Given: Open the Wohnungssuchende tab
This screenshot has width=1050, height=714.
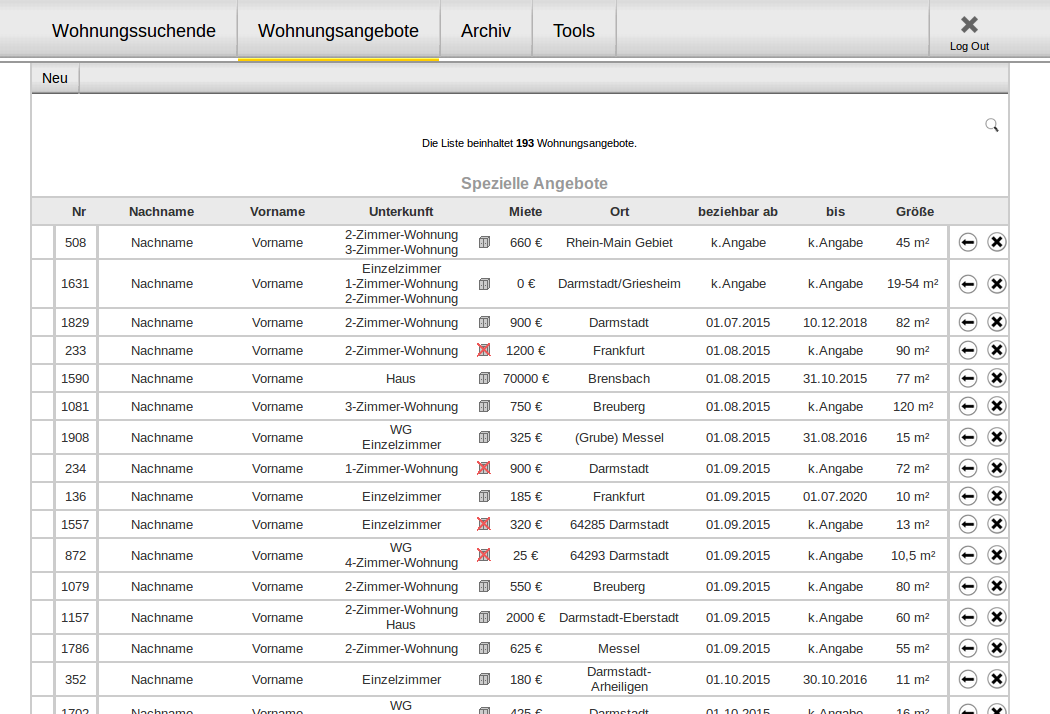Looking at the screenshot, I should click(x=134, y=31).
